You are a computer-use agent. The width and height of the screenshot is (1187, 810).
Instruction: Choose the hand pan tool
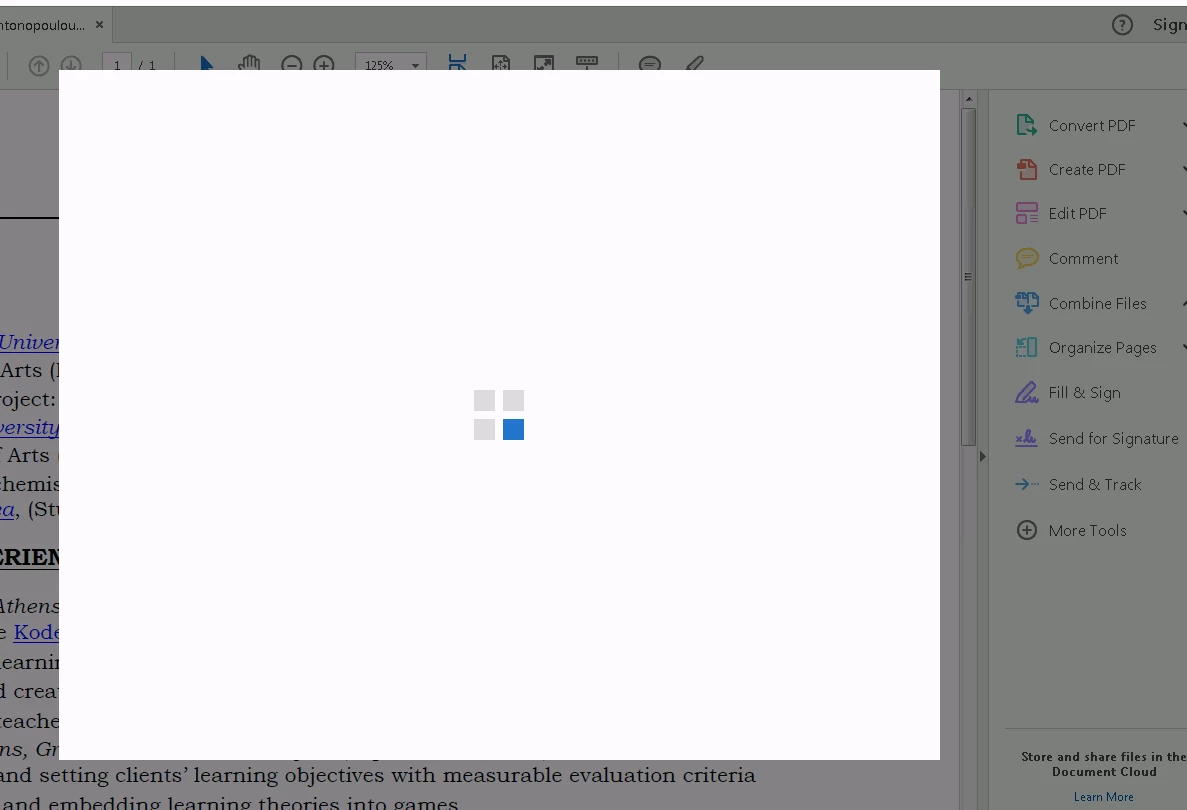pos(248,64)
